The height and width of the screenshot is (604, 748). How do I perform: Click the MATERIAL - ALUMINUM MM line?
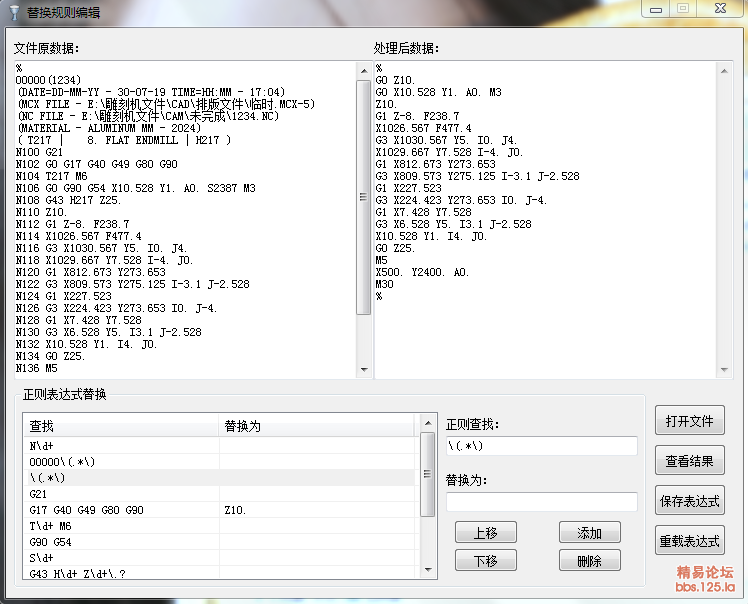point(109,128)
